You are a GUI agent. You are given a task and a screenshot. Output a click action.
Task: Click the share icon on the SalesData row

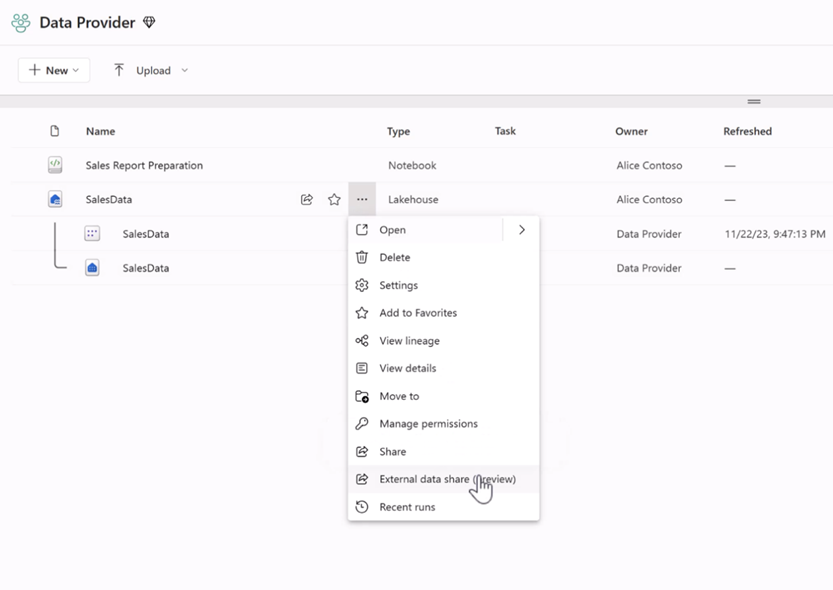point(307,200)
